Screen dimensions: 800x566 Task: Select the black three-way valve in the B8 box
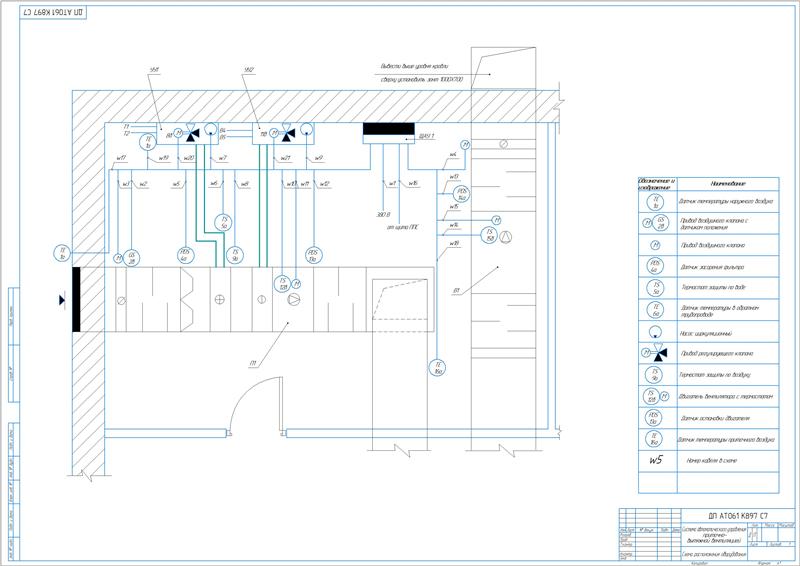(x=192, y=133)
